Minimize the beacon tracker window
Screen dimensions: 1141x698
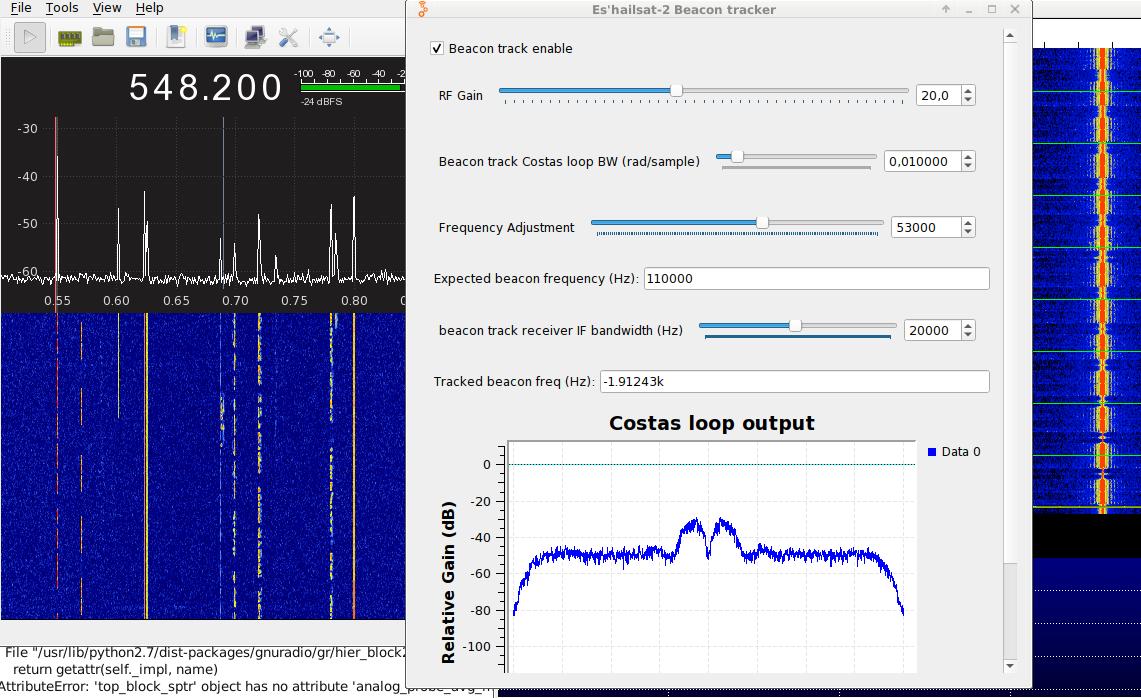click(969, 9)
